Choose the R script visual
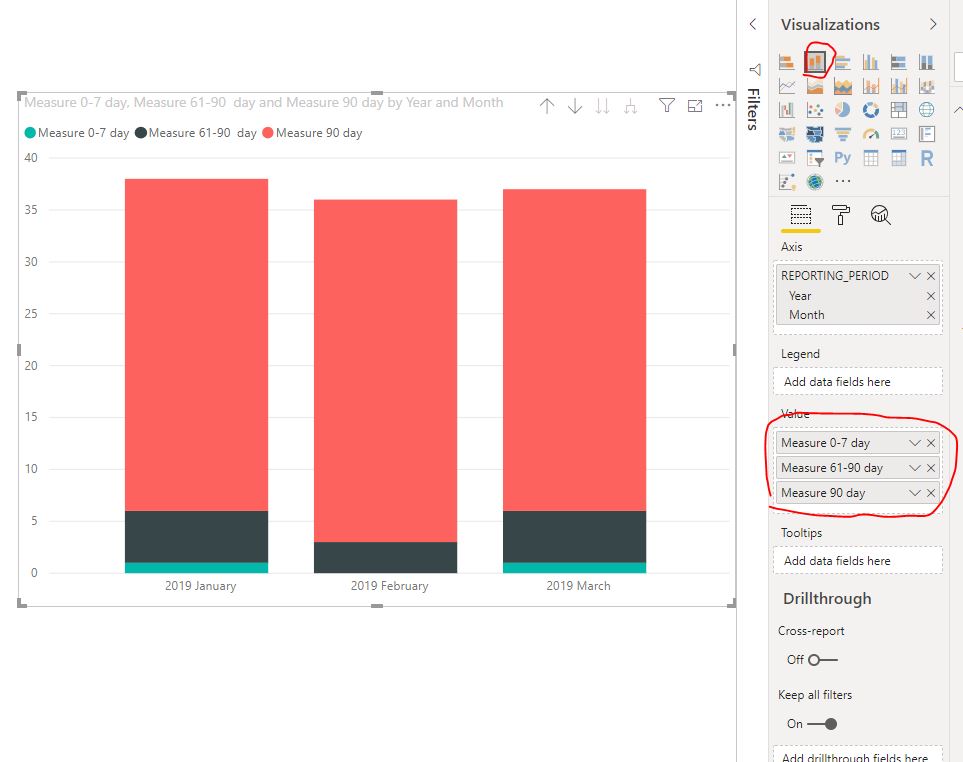Screen dimensions: 963x762 pyautogui.click(x=926, y=158)
